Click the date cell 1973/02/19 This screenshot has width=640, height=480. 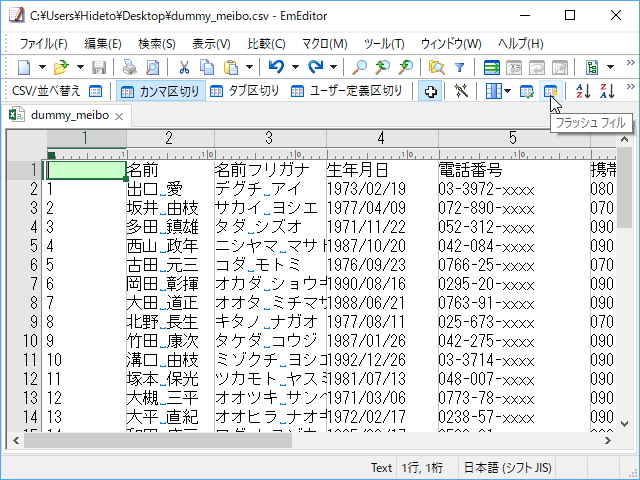[x=382, y=189]
